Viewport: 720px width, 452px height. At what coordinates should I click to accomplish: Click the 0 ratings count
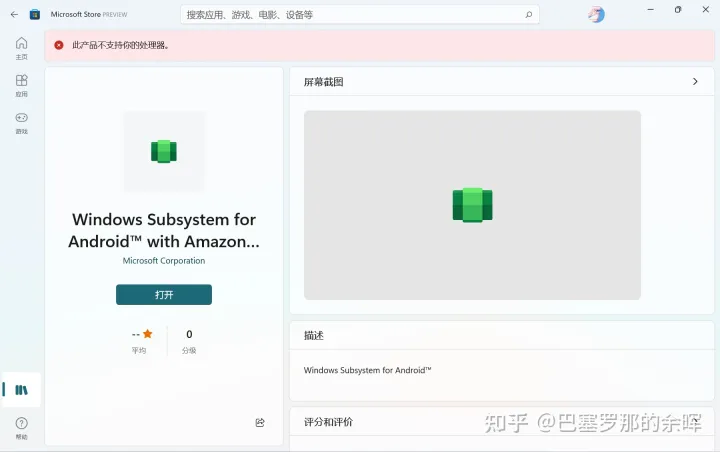(x=189, y=334)
